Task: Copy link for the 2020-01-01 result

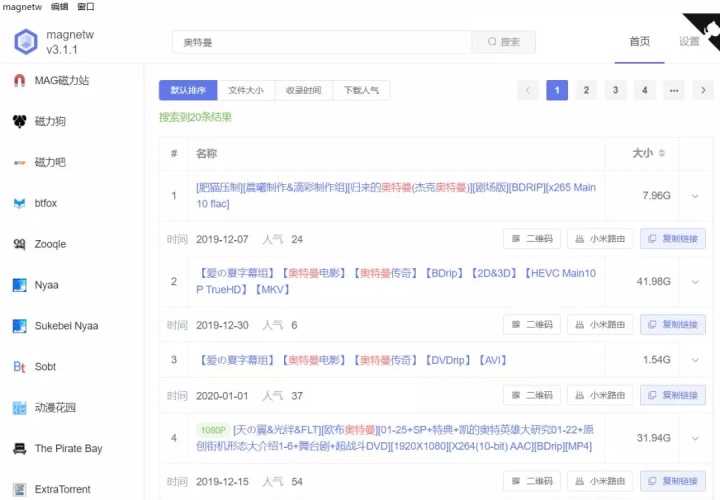Action: (673, 395)
